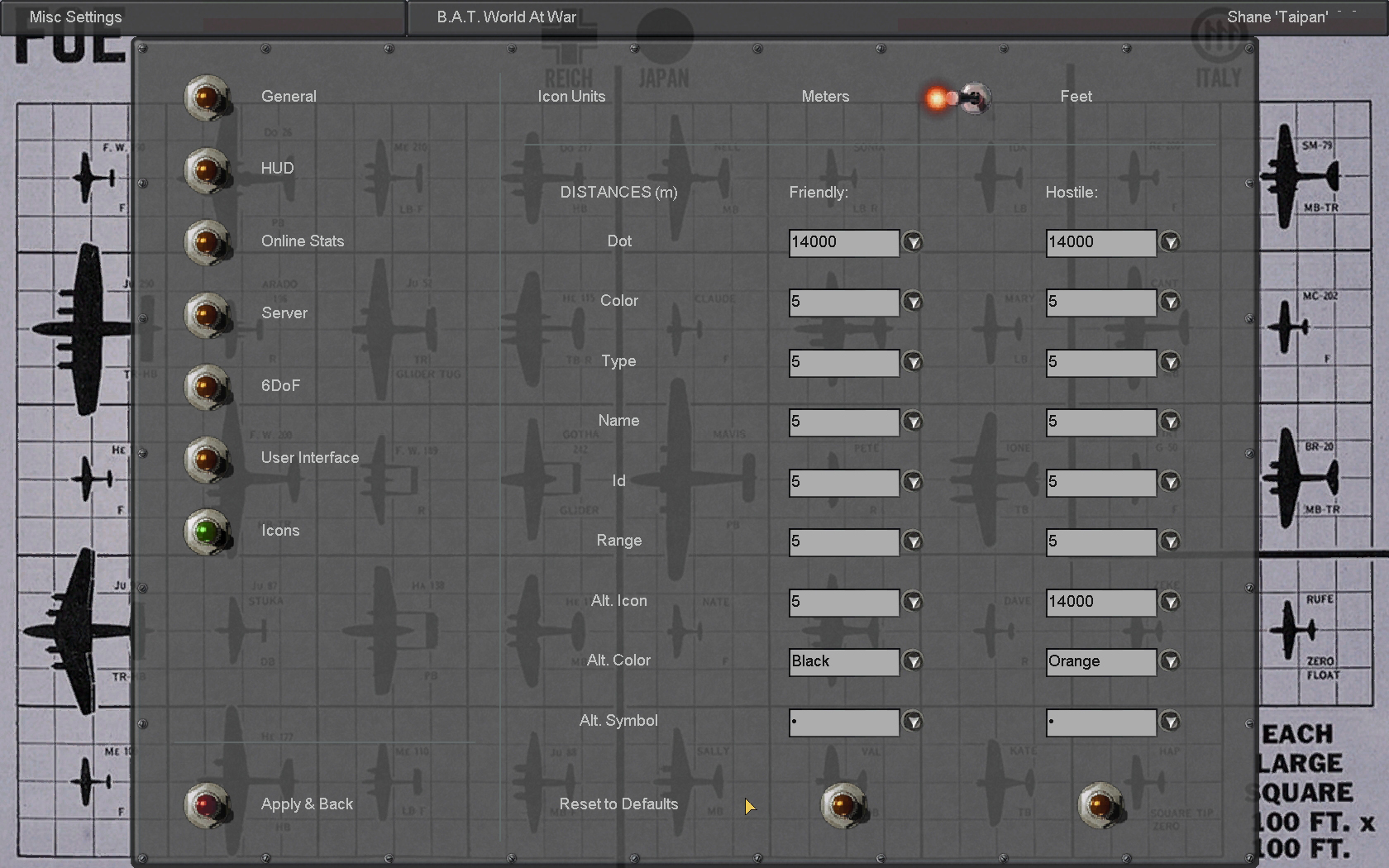Click Friendly Alt. Color Black field
1389x868 pixels.
click(x=844, y=662)
